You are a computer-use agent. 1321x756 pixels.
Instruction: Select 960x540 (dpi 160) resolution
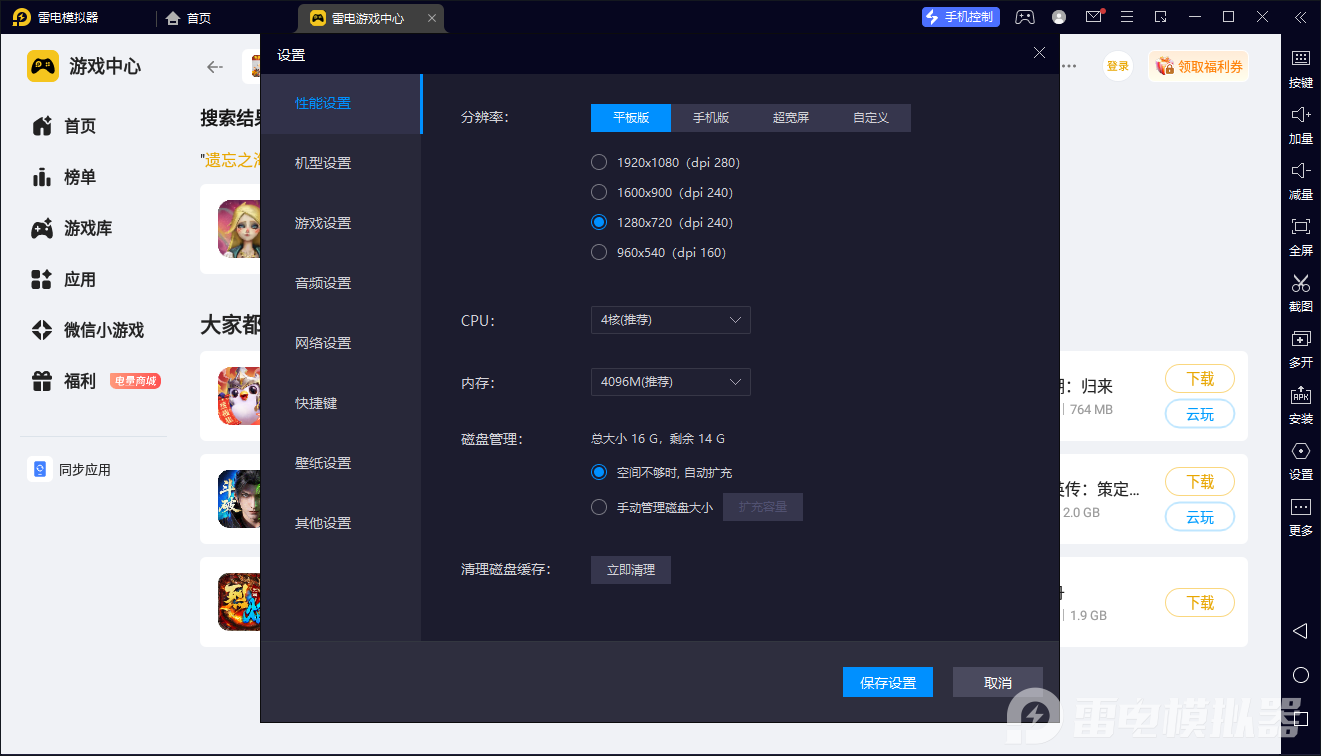[x=599, y=252]
